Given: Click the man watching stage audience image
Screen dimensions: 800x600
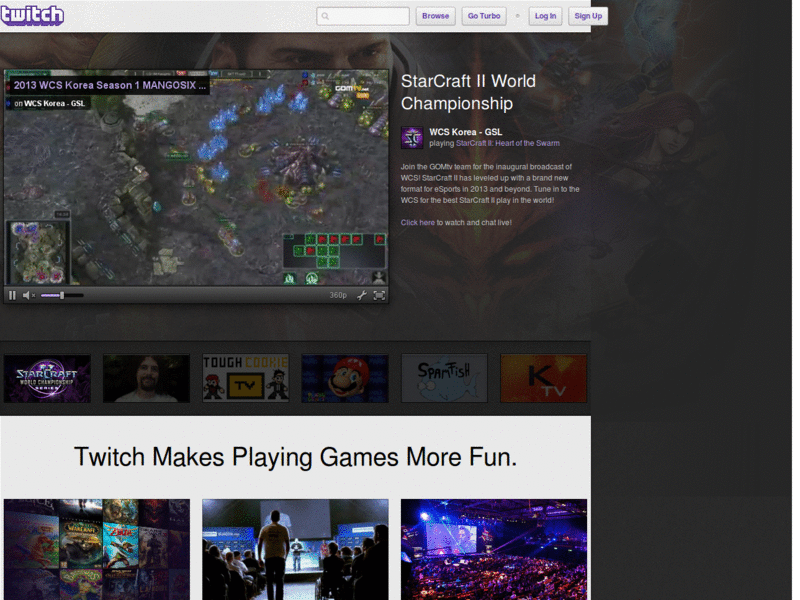Looking at the screenshot, I should pos(295,549).
